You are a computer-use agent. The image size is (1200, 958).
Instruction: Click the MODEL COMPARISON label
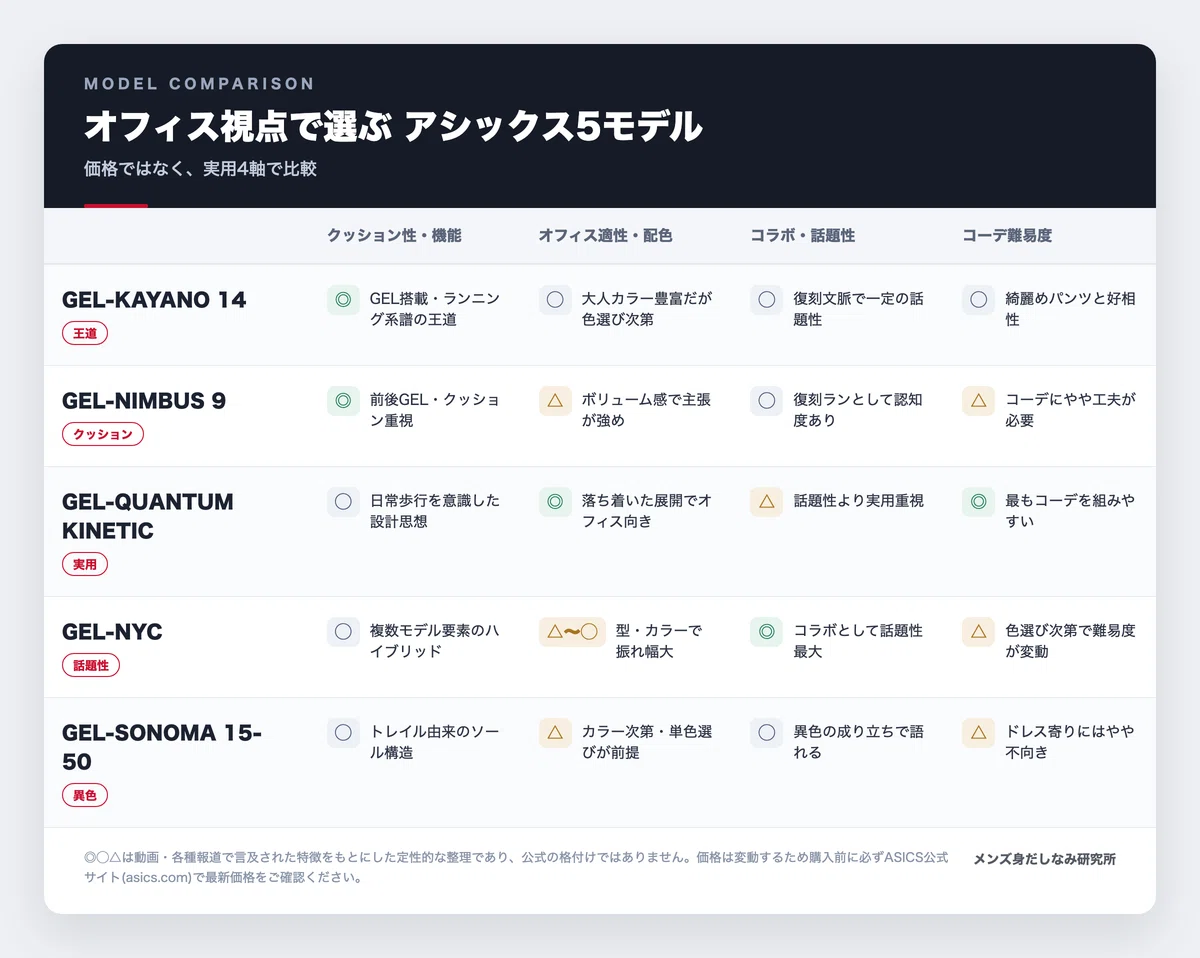199,84
